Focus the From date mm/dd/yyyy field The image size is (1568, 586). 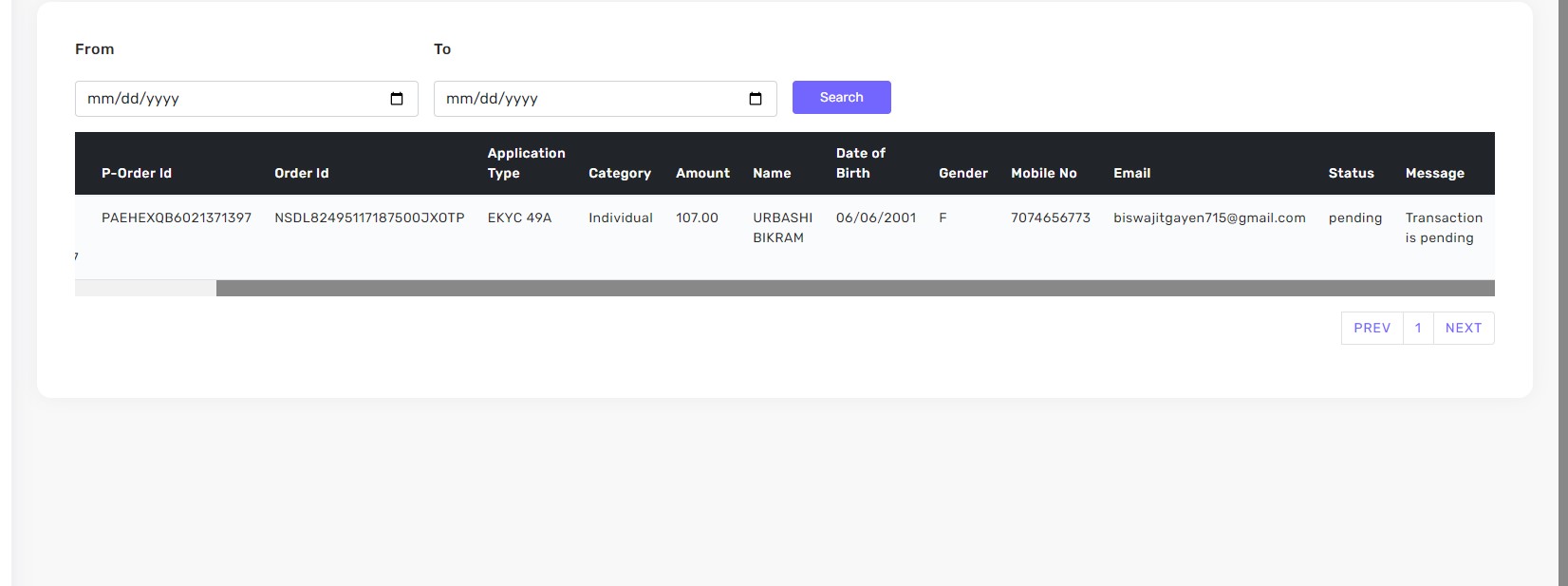pos(228,99)
